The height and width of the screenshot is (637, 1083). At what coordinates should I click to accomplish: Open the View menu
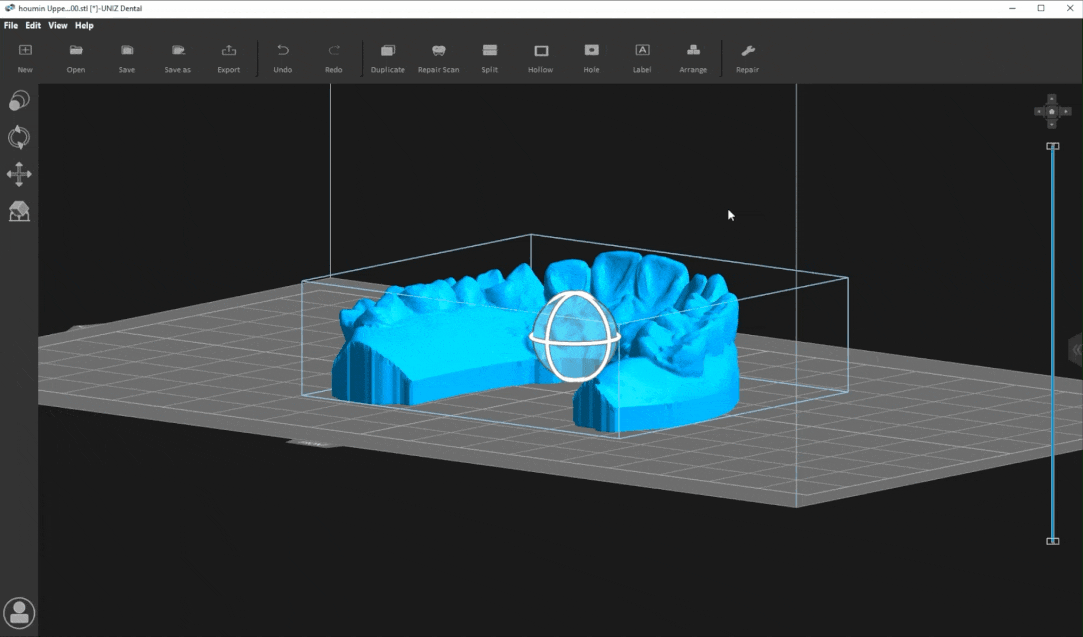[x=58, y=25]
